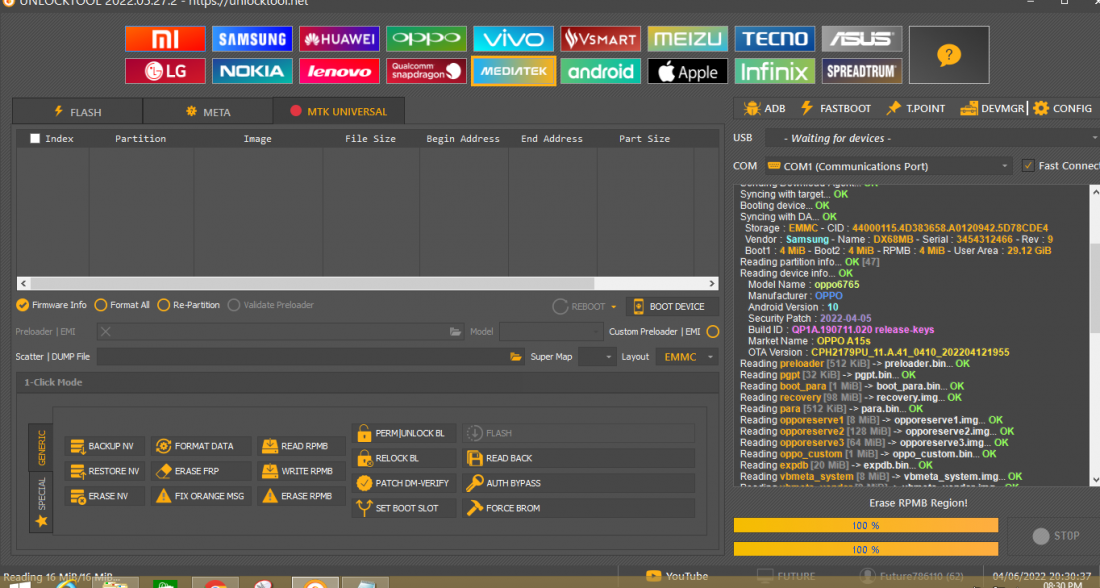
Task: Click the FORCE BROM button
Action: 579,508
